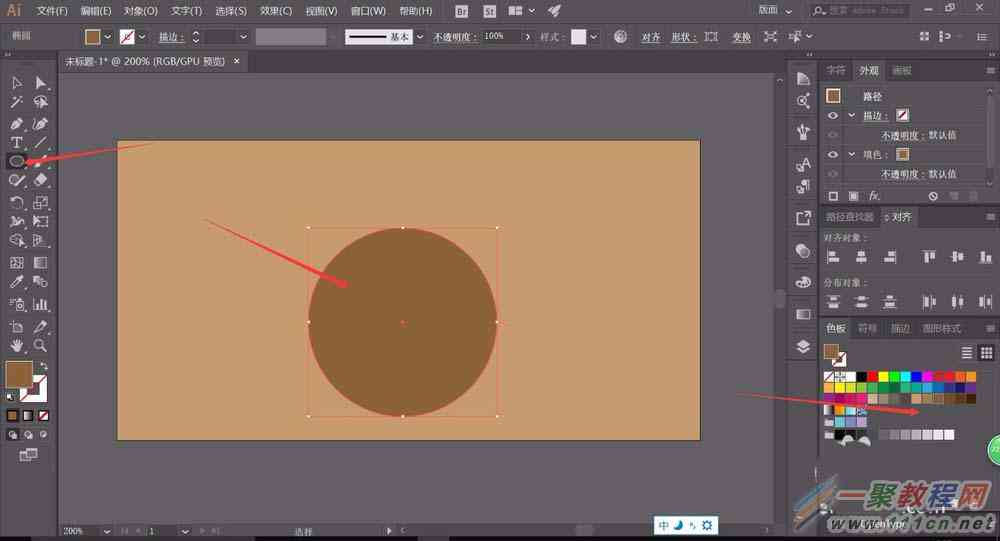Switch to Gradient fill mode button
The image size is (1000, 541).
coord(27,416)
